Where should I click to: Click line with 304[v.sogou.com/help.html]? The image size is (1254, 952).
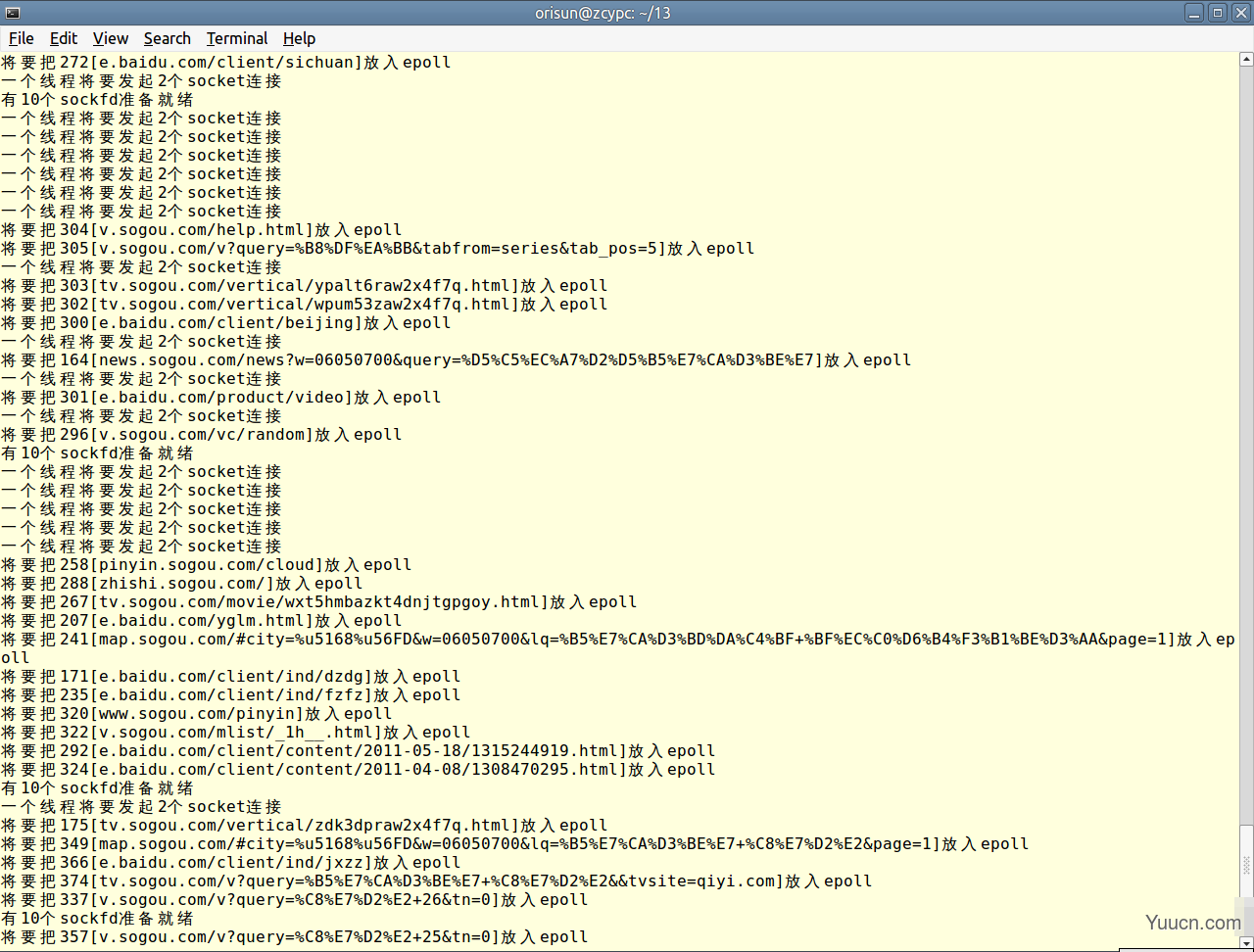tap(202, 230)
